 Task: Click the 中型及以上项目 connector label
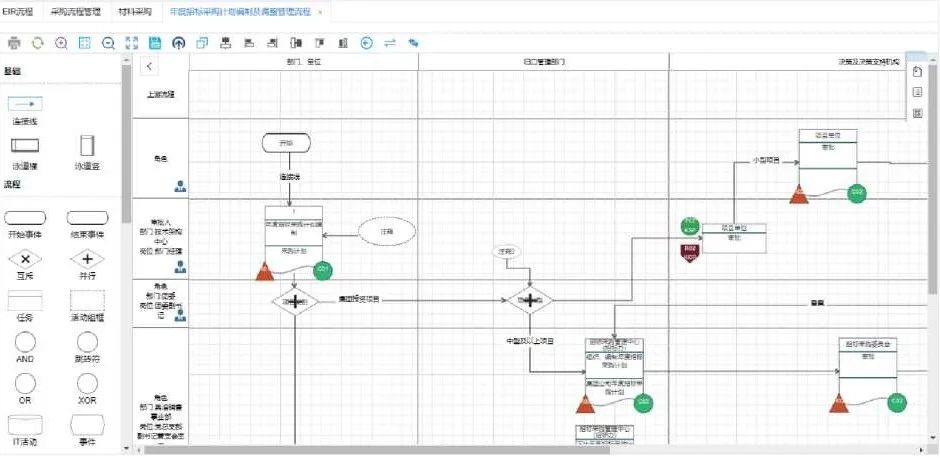click(x=529, y=341)
